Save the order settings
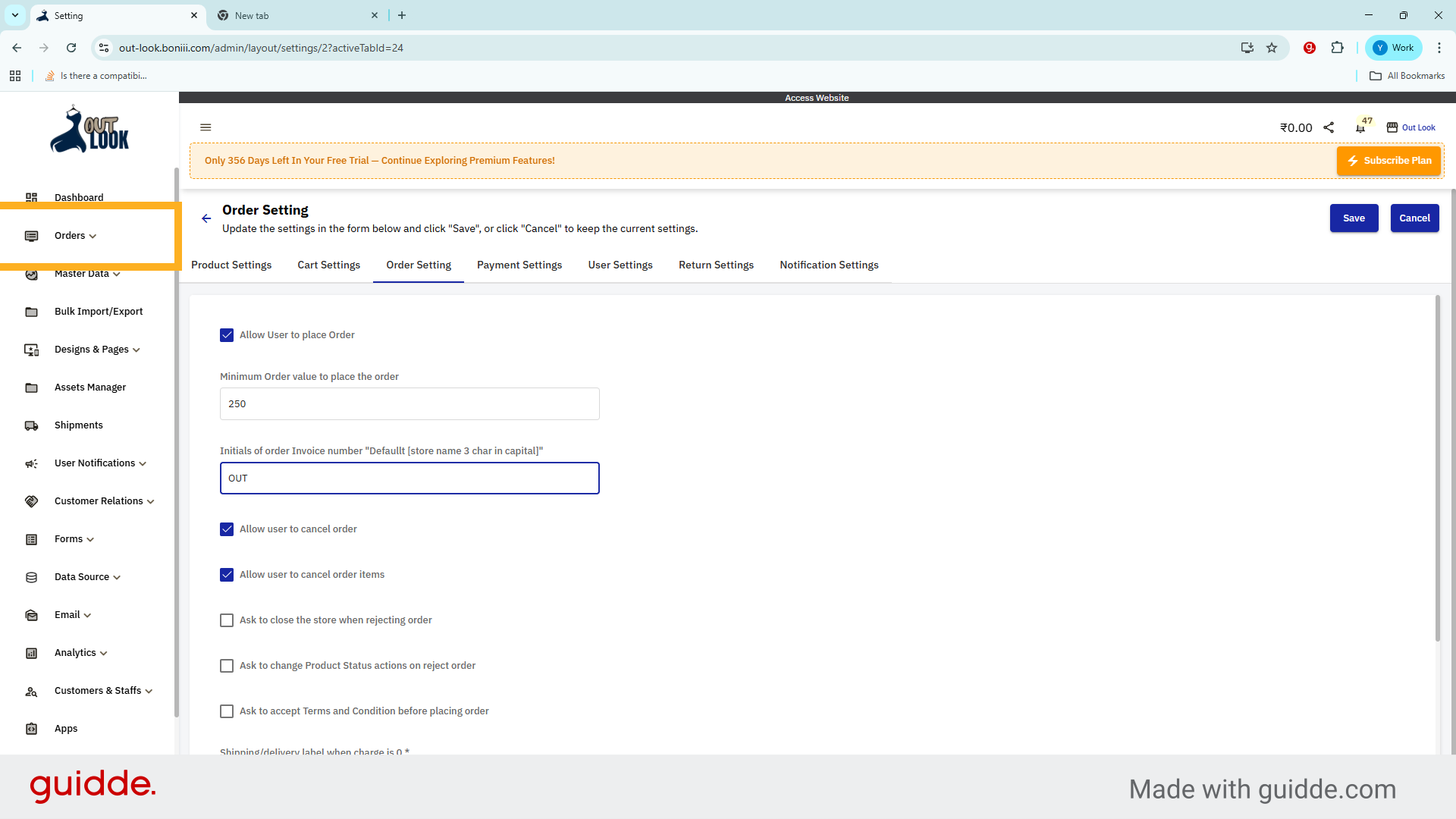1456x819 pixels. click(1354, 218)
